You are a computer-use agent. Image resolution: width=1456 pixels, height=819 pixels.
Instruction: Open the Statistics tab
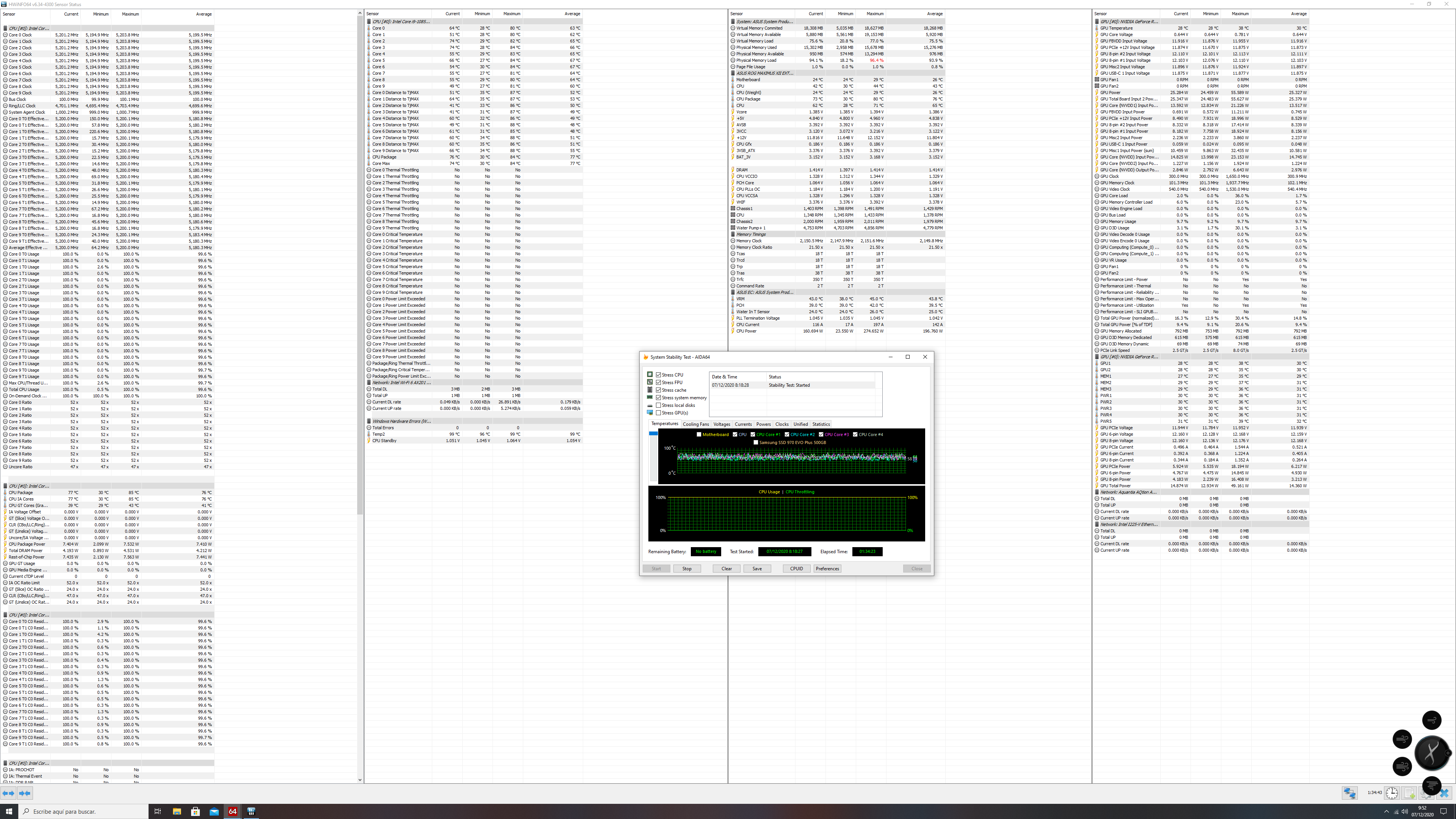(821, 424)
